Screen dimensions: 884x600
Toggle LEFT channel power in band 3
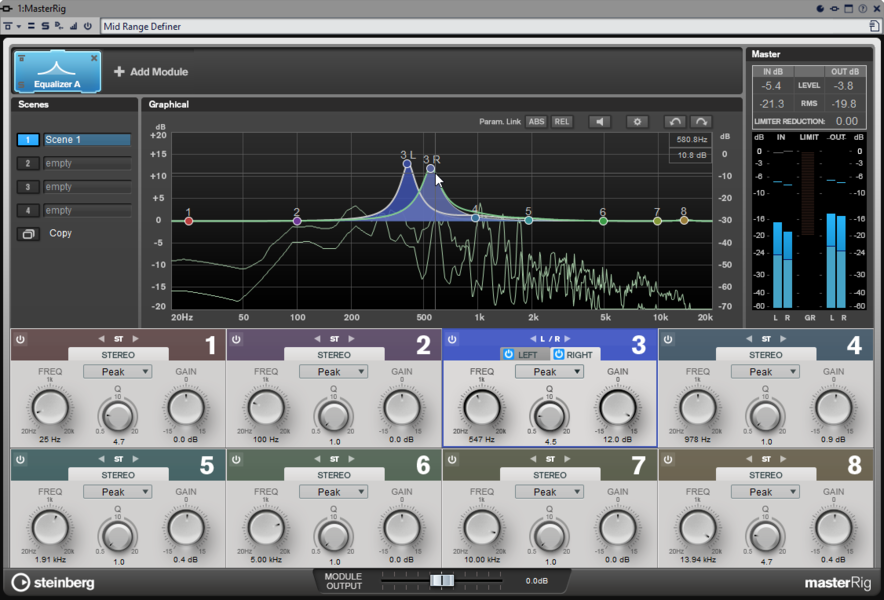point(509,354)
